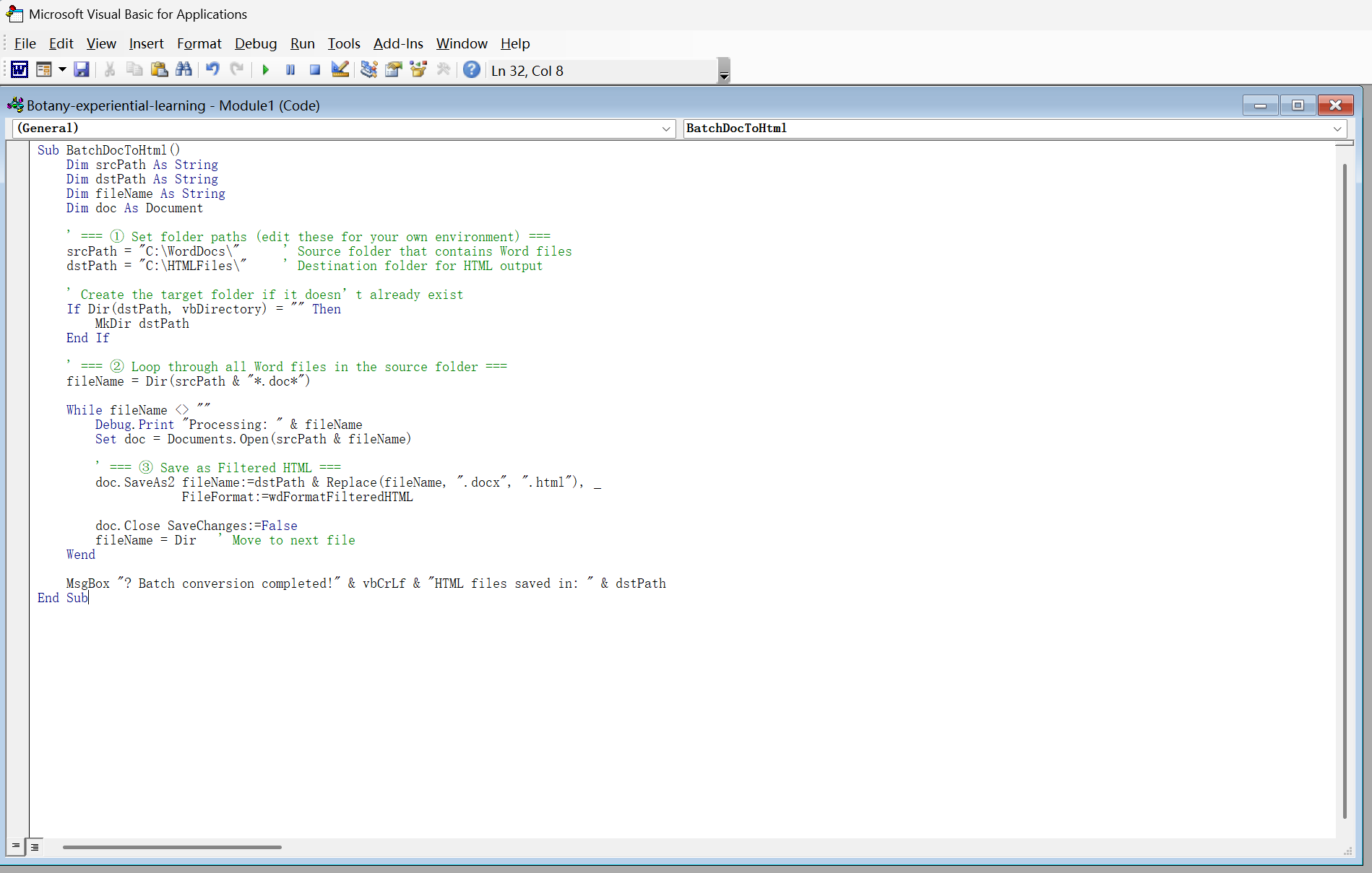Click the Find binoculars icon

184,69
